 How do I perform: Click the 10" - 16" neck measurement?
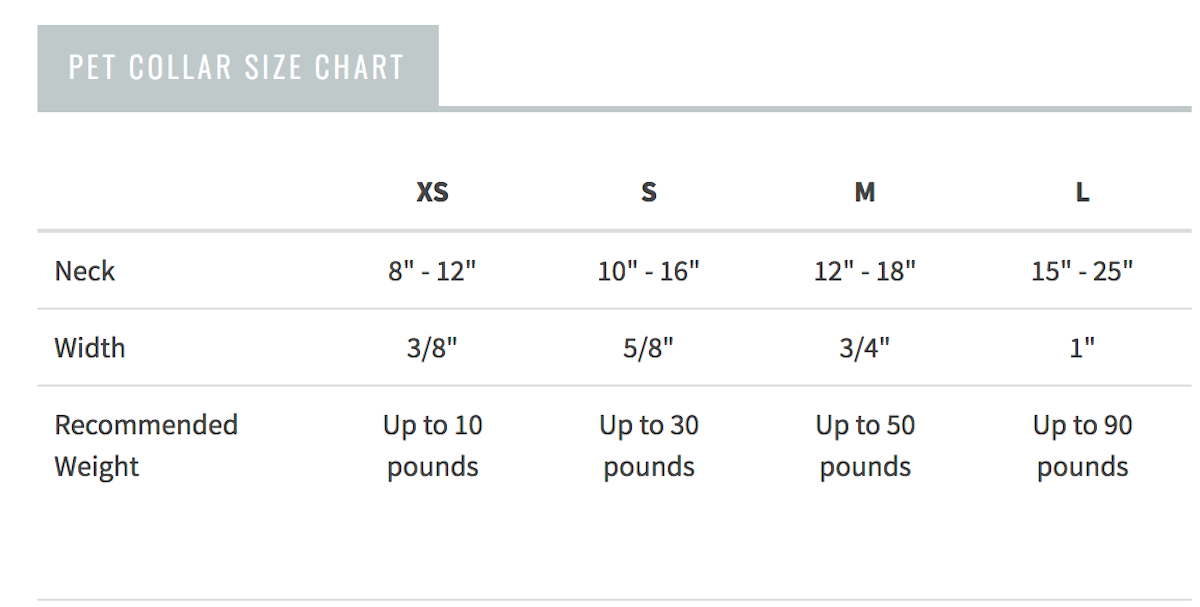pyautogui.click(x=649, y=271)
